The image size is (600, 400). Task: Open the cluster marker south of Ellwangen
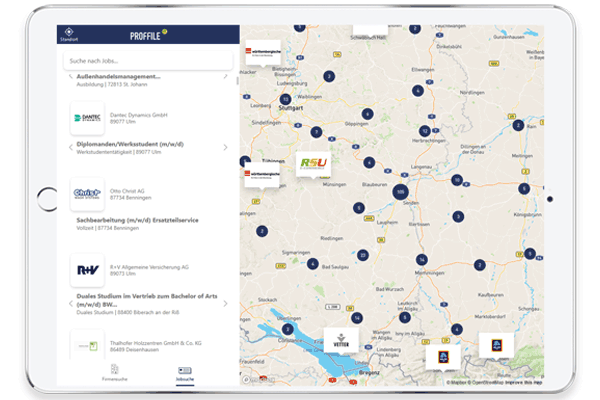point(418,91)
